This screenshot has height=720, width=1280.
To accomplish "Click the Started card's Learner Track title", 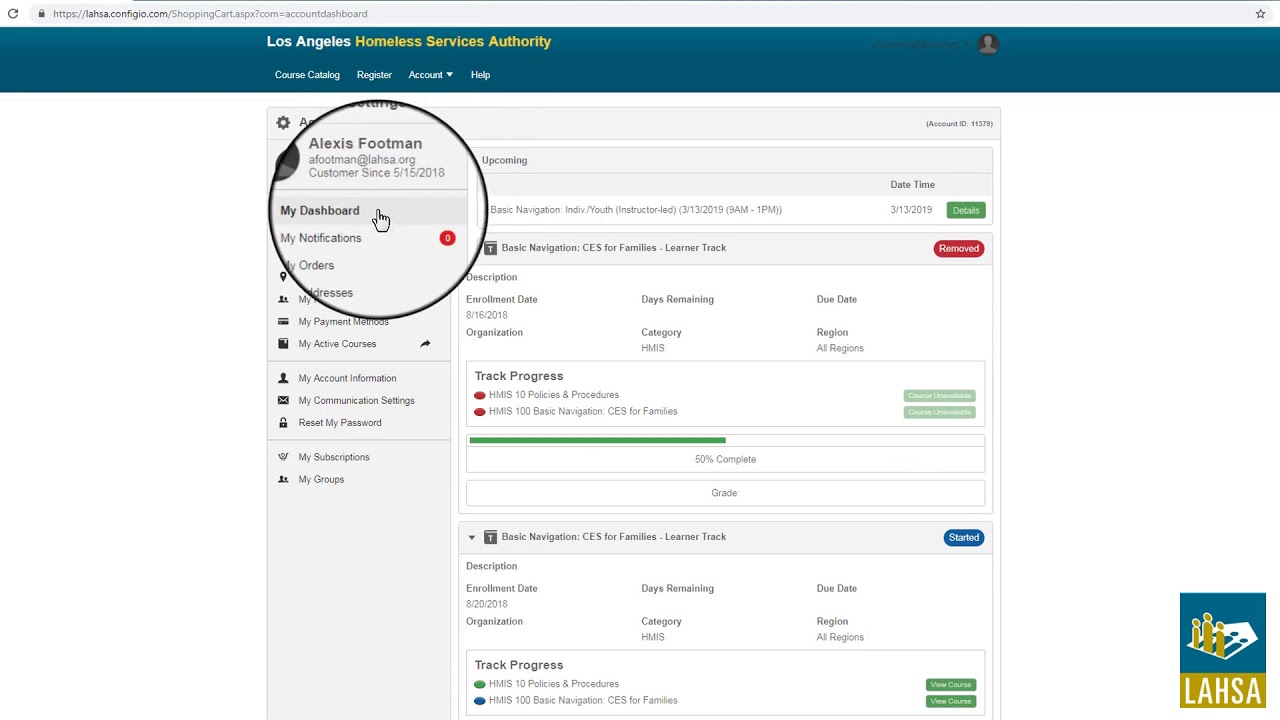I will 614,537.
